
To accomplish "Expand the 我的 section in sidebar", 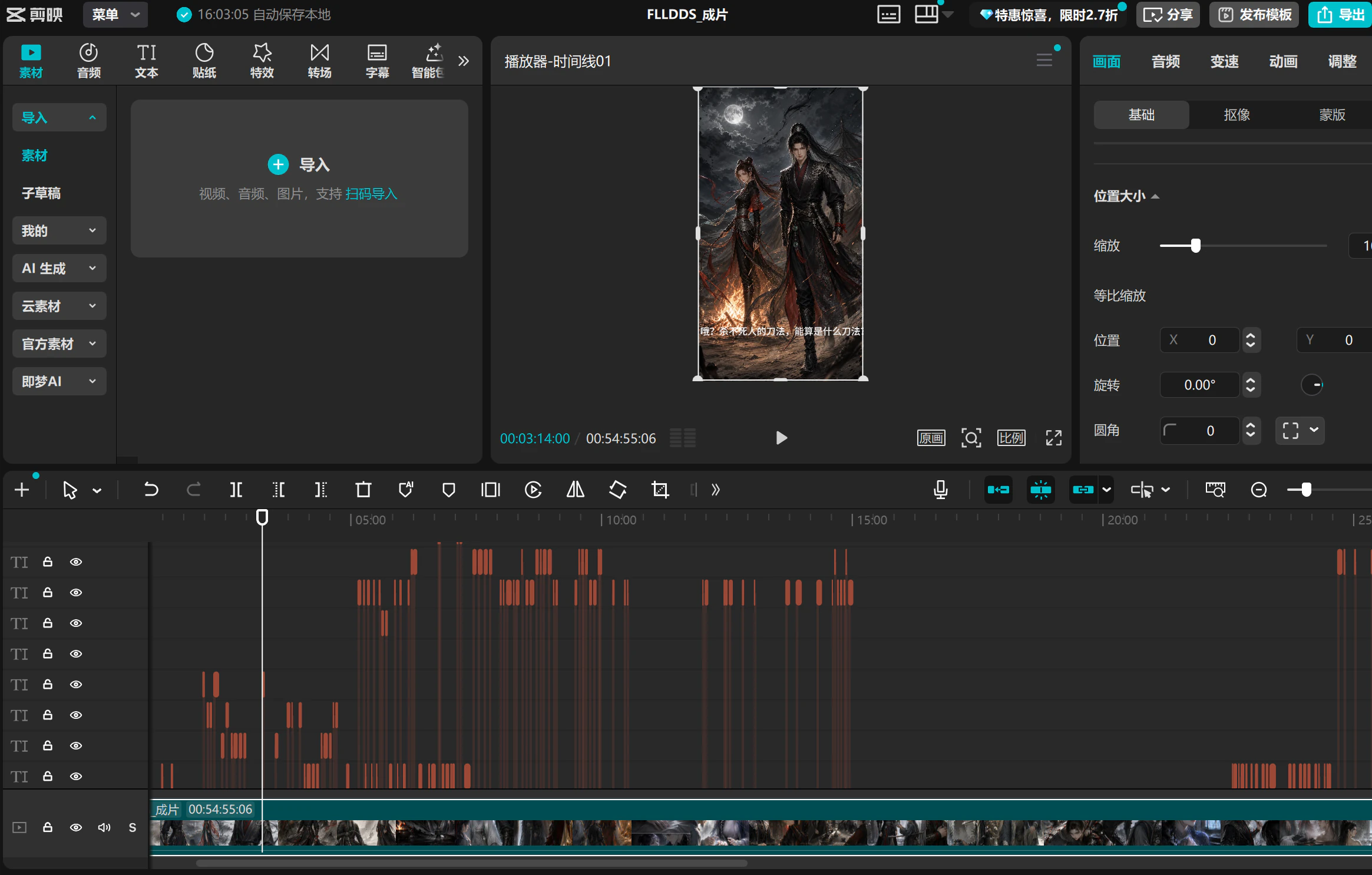I will click(x=59, y=230).
